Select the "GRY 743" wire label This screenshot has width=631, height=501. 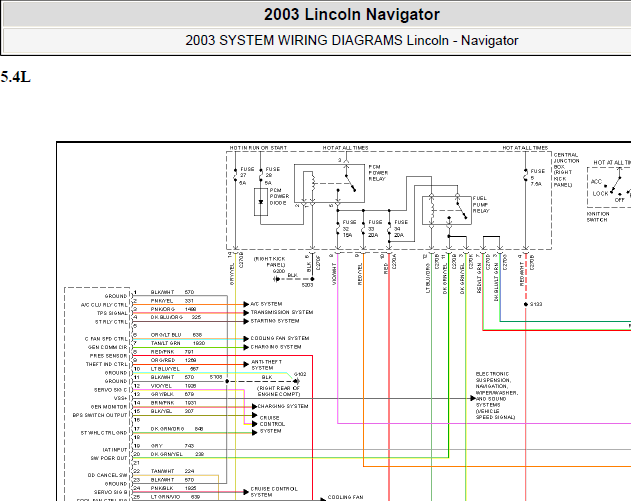[172, 446]
